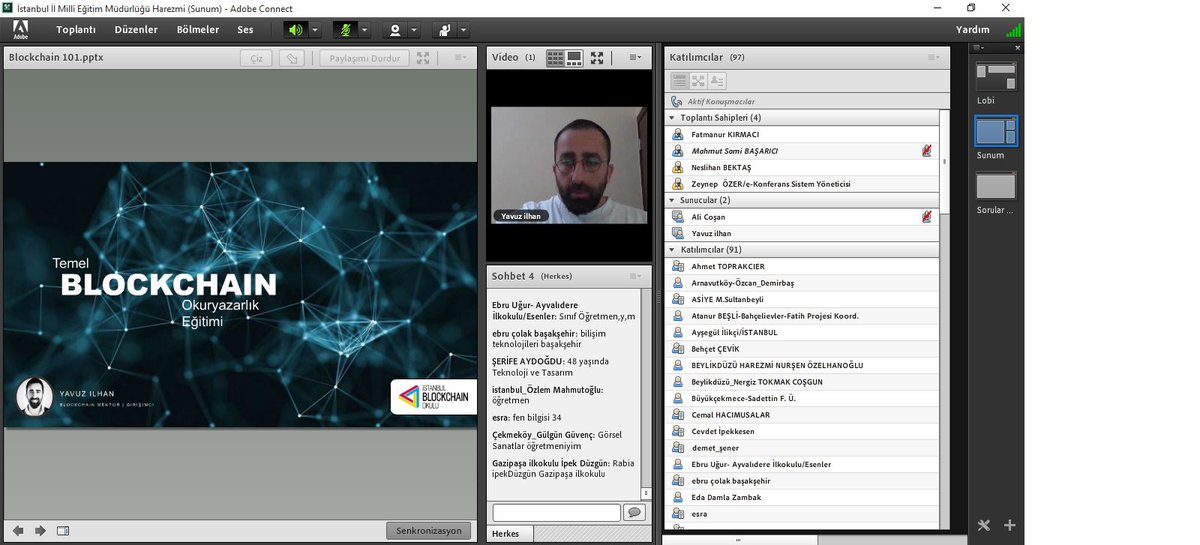Image resolution: width=1200 pixels, height=545 pixels.
Task: Switch to the Lobi layout
Action: click(996, 78)
